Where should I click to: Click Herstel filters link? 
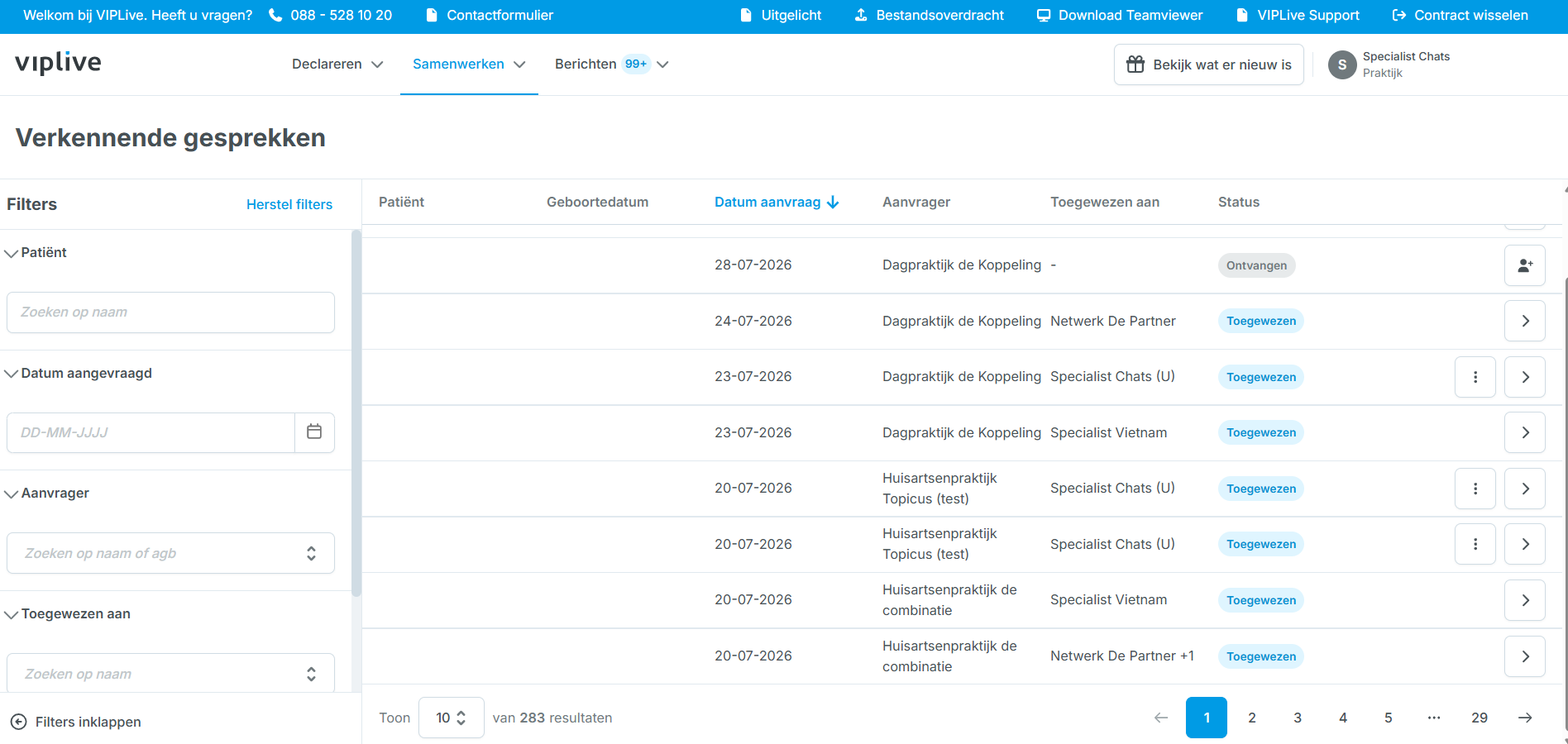click(289, 204)
